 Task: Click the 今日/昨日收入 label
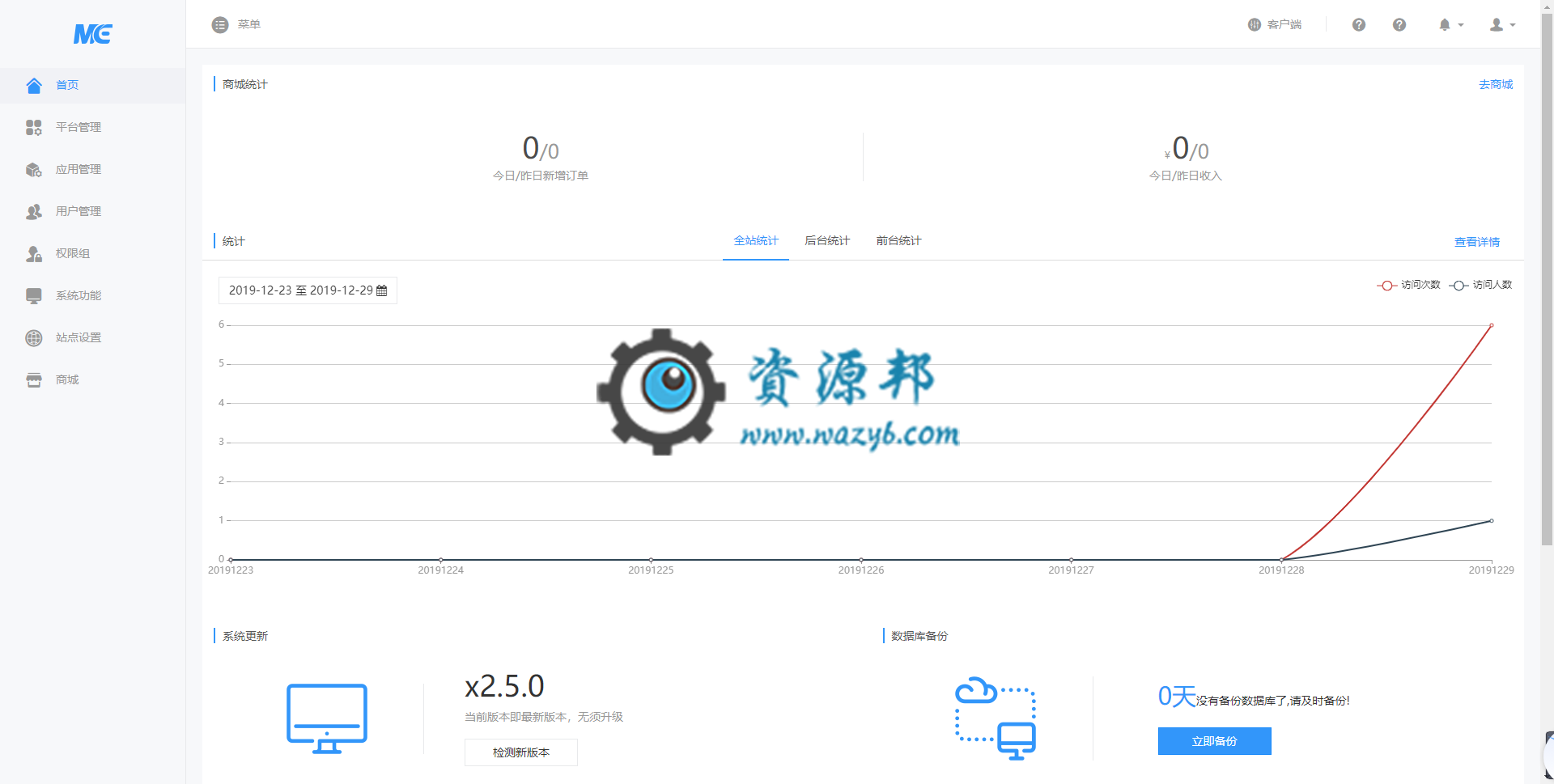tap(1186, 176)
